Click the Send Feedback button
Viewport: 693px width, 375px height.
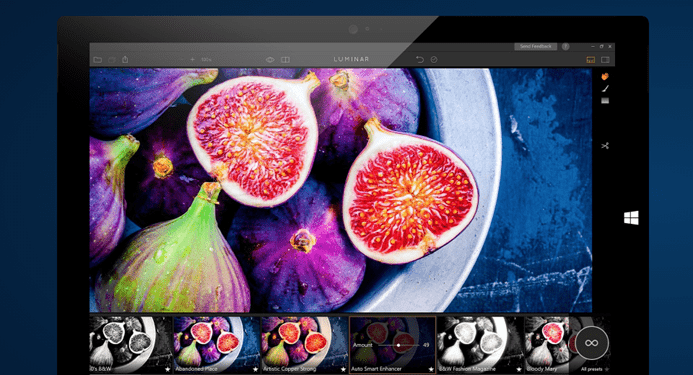tap(536, 46)
